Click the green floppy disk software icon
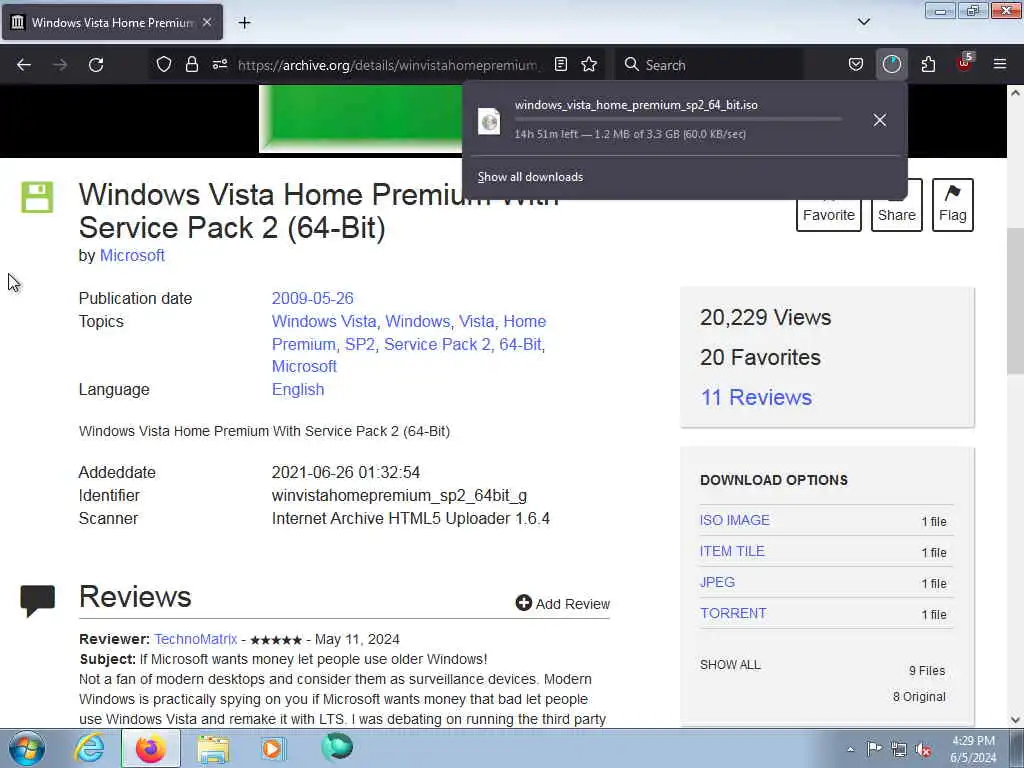 (37, 197)
